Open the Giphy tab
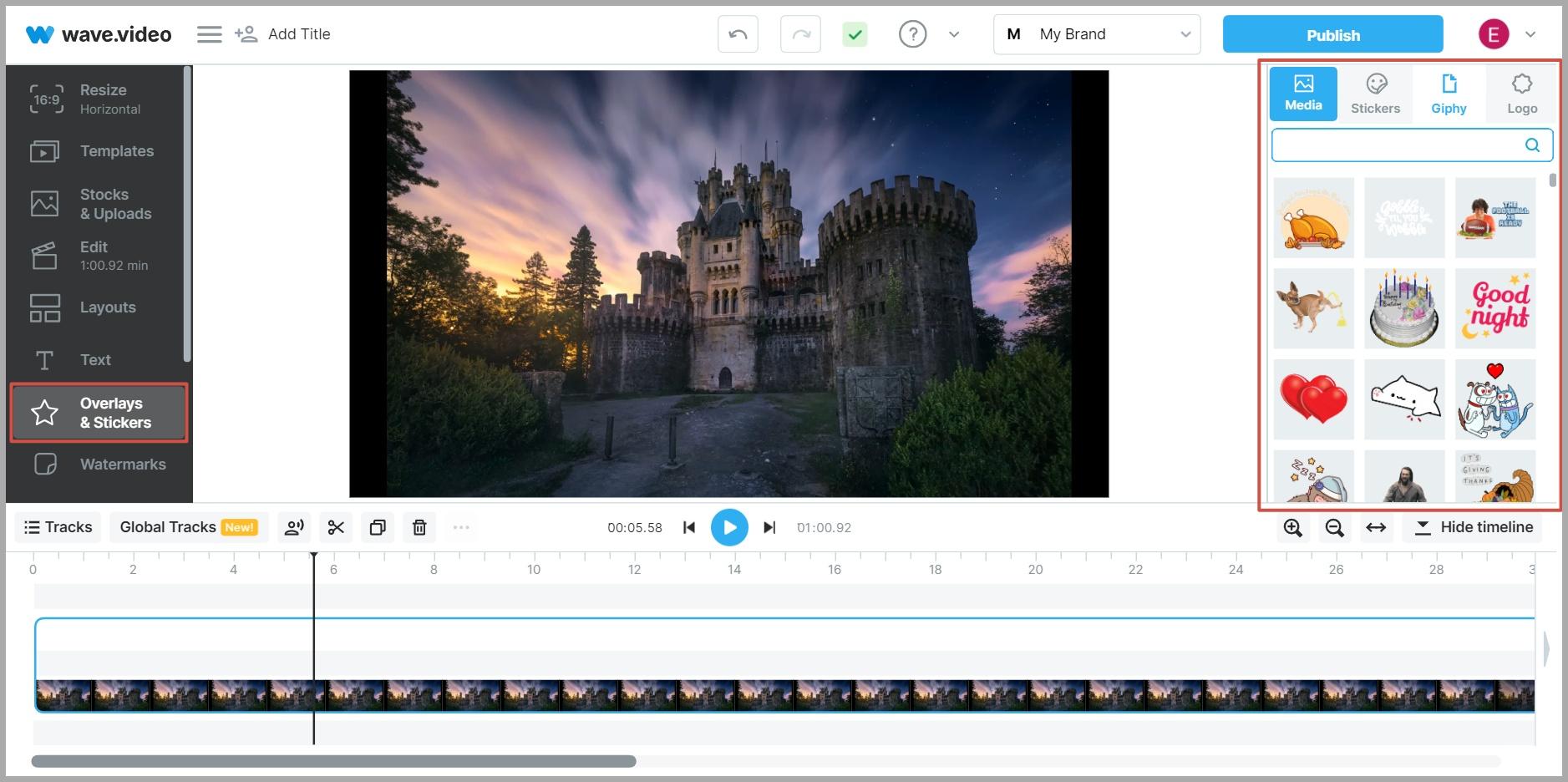 (x=1449, y=94)
